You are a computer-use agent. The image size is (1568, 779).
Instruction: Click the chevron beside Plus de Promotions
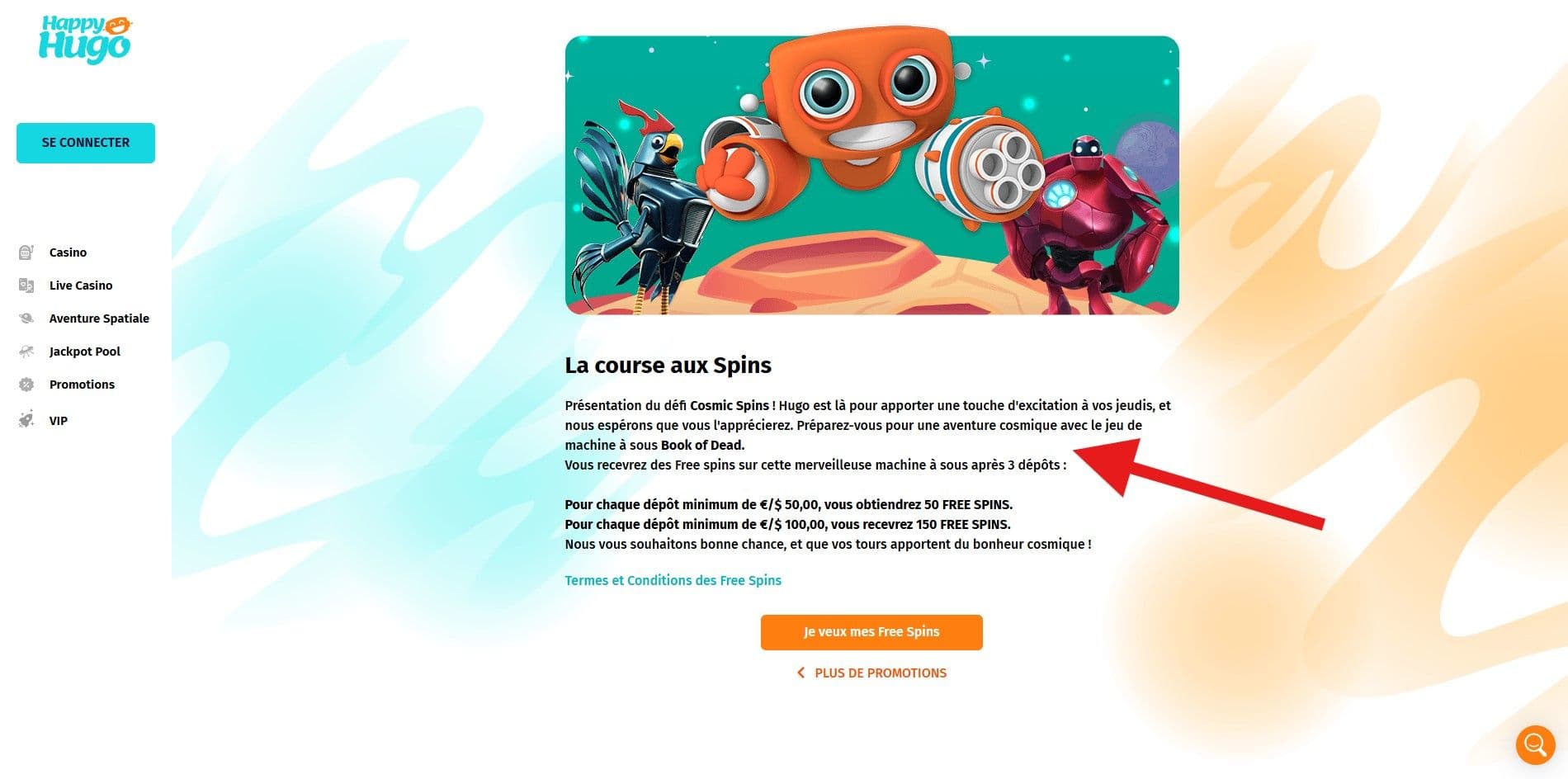tap(801, 673)
